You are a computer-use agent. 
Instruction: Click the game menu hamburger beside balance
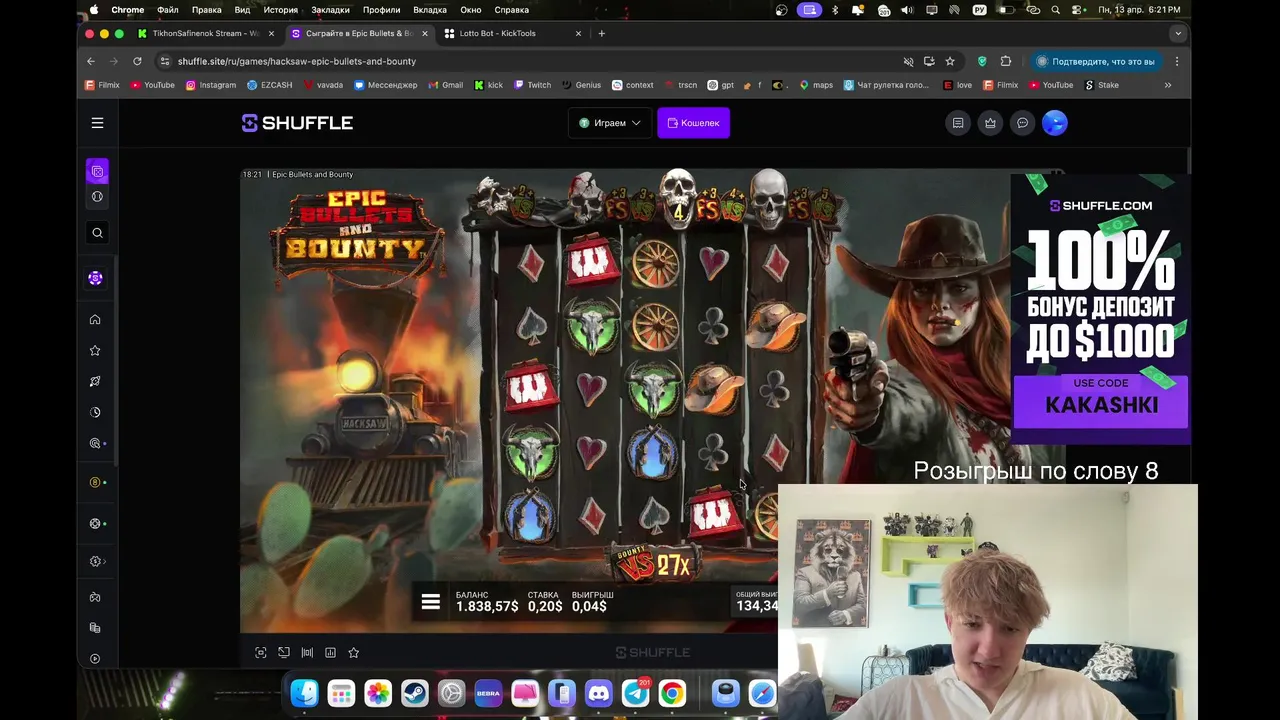430,602
